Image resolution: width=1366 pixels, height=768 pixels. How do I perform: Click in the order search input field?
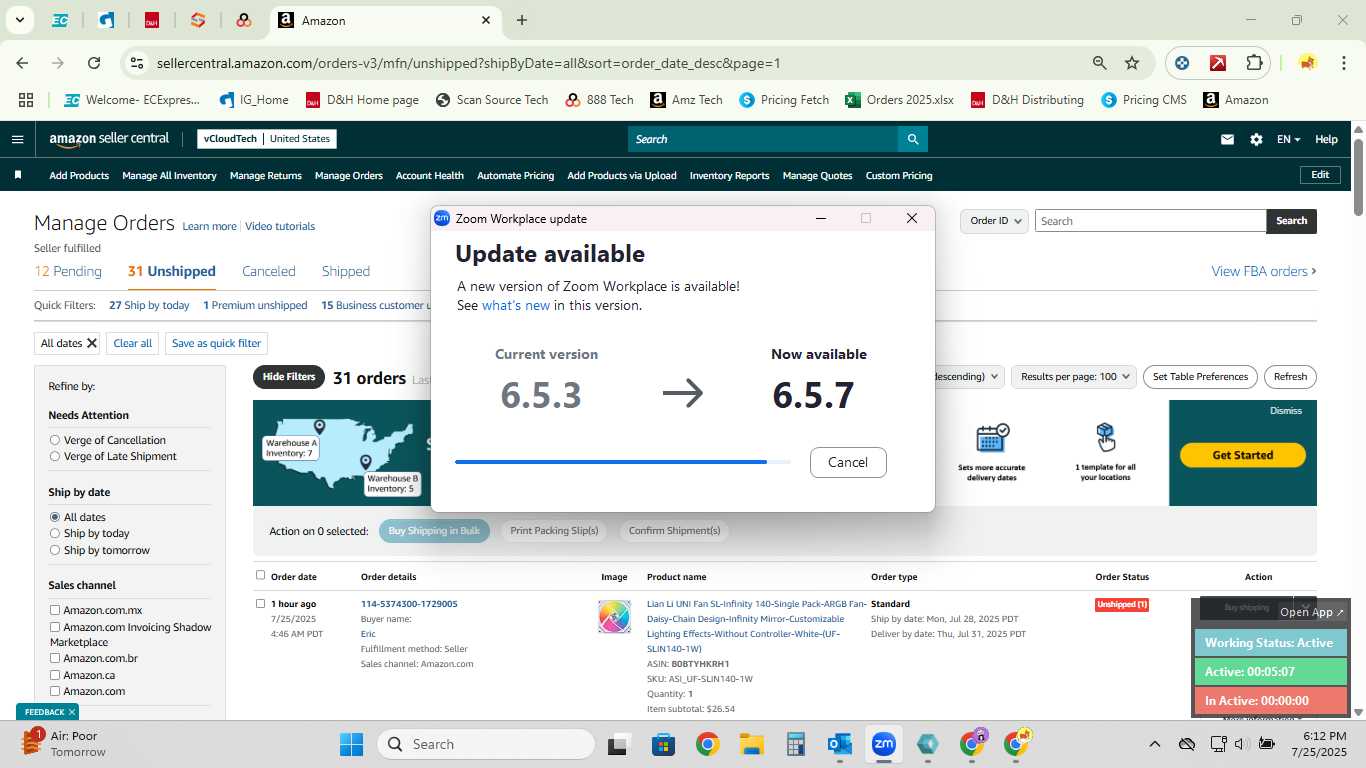(1150, 221)
